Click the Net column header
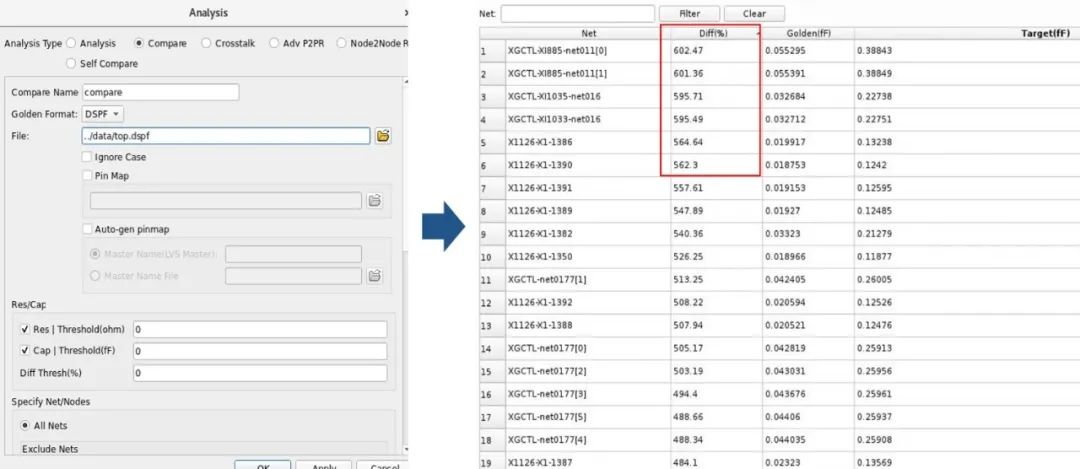Viewport: 1080px width, 469px height. [x=588, y=33]
